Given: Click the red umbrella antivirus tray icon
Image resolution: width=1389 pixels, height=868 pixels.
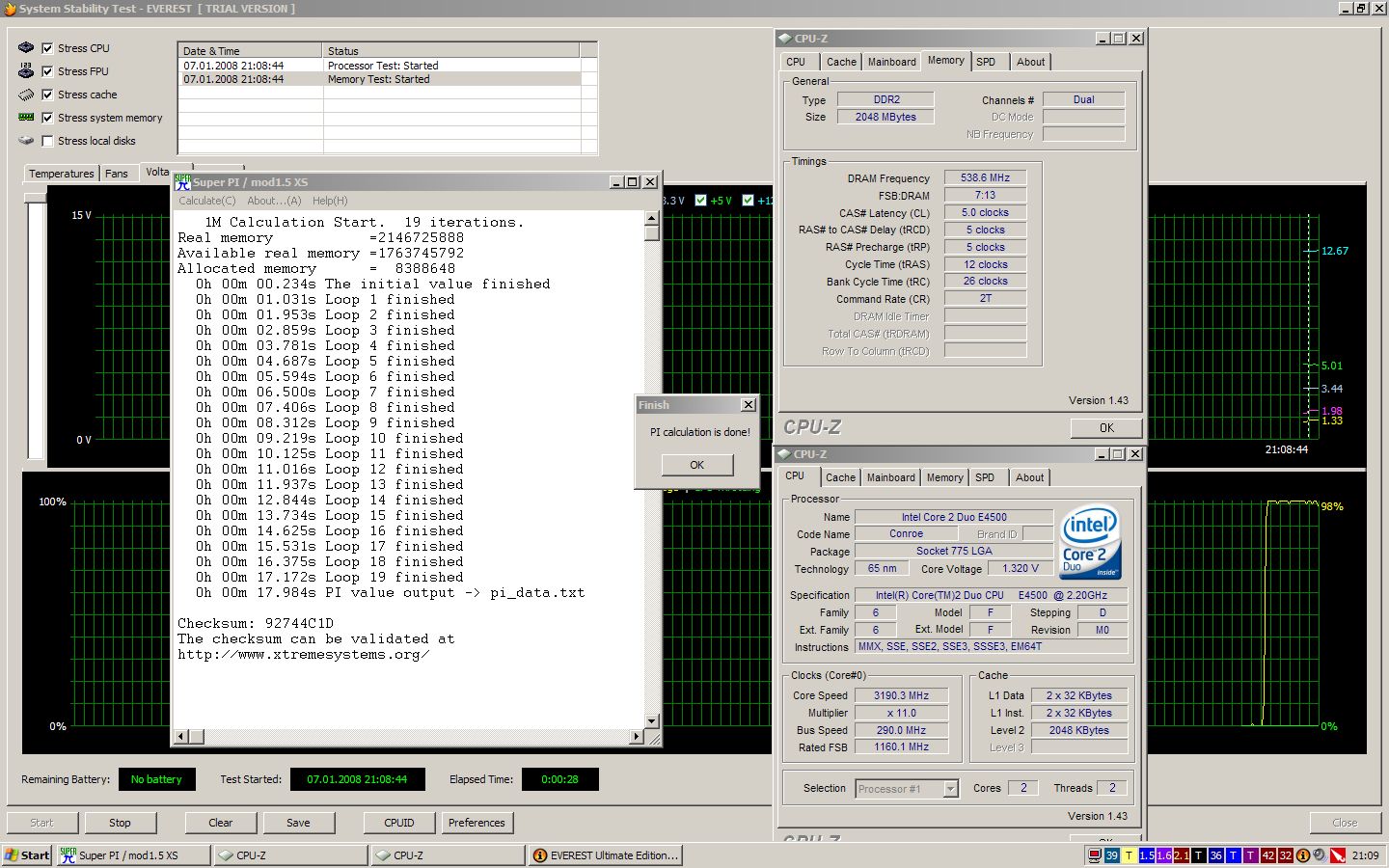Looking at the screenshot, I should click(x=1338, y=855).
